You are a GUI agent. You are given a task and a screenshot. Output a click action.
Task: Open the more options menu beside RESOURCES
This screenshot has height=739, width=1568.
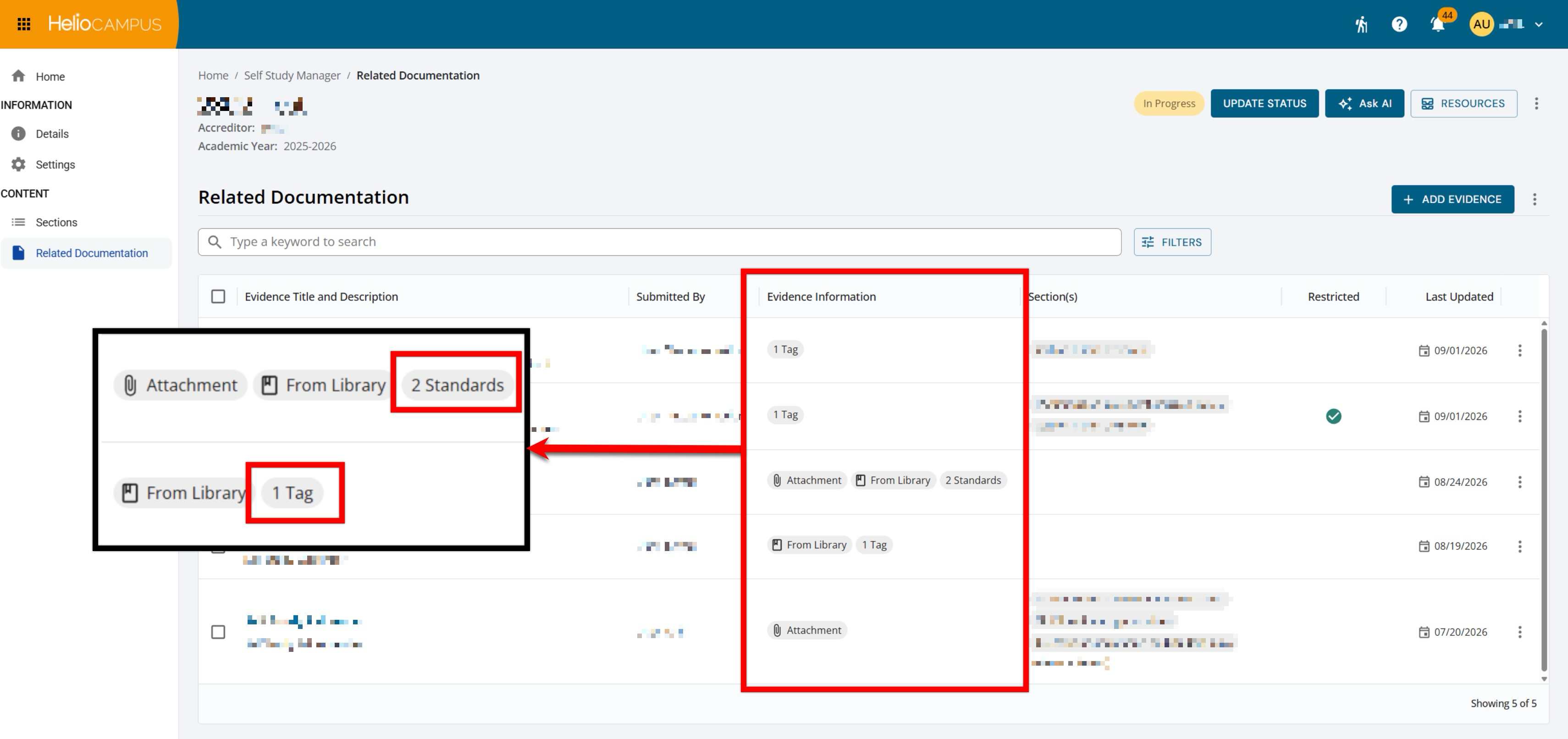(x=1536, y=104)
